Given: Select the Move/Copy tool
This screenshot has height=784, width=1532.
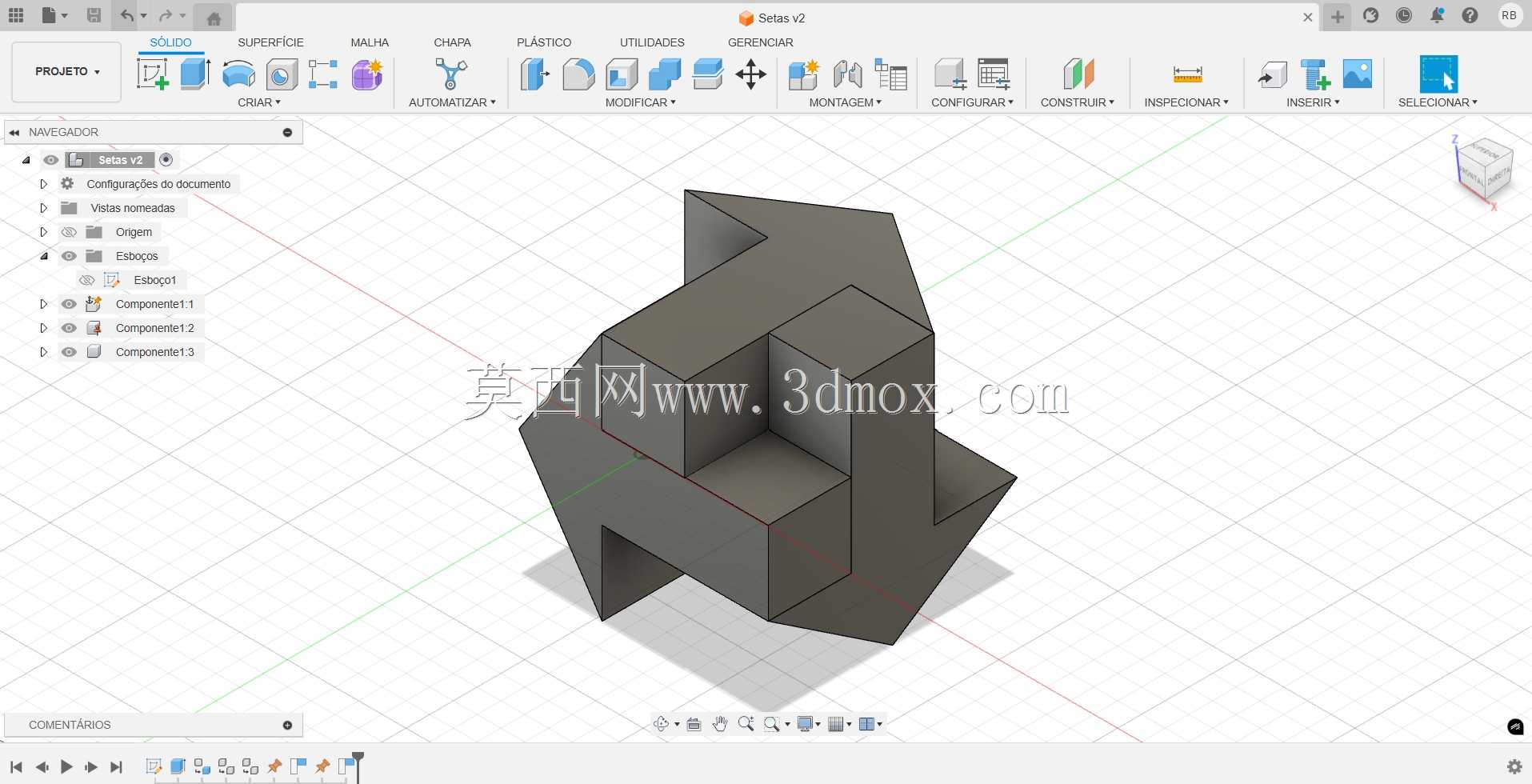Looking at the screenshot, I should tap(750, 74).
